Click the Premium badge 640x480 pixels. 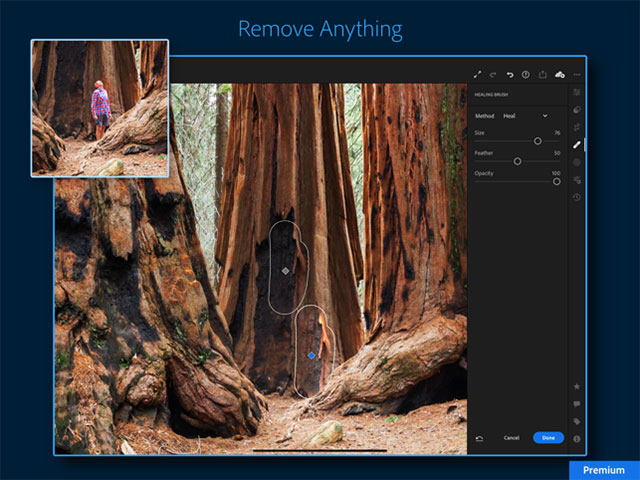604,470
